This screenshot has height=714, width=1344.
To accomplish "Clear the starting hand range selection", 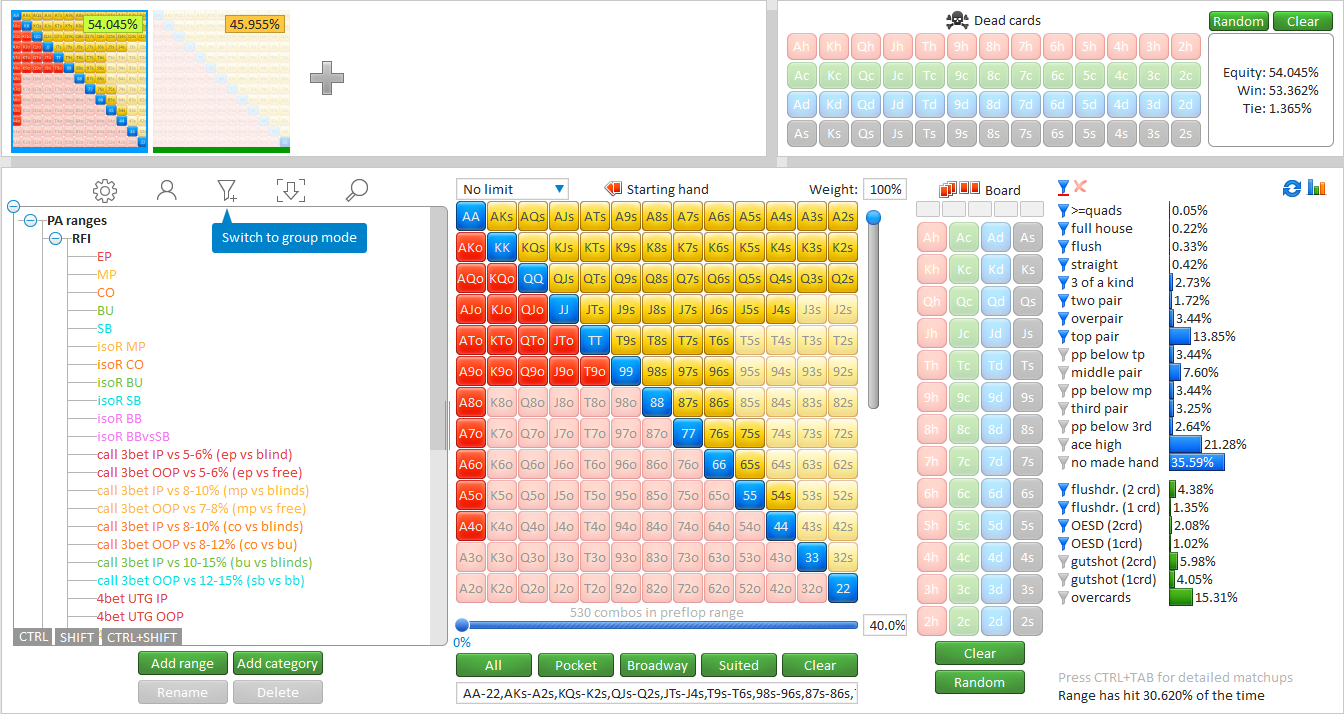I will [820, 665].
